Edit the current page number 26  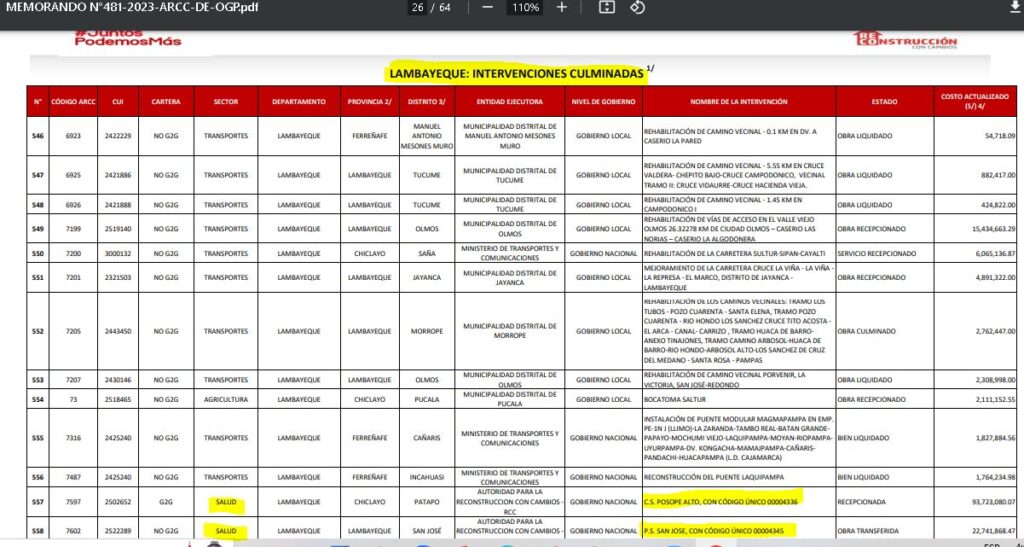(x=418, y=7)
